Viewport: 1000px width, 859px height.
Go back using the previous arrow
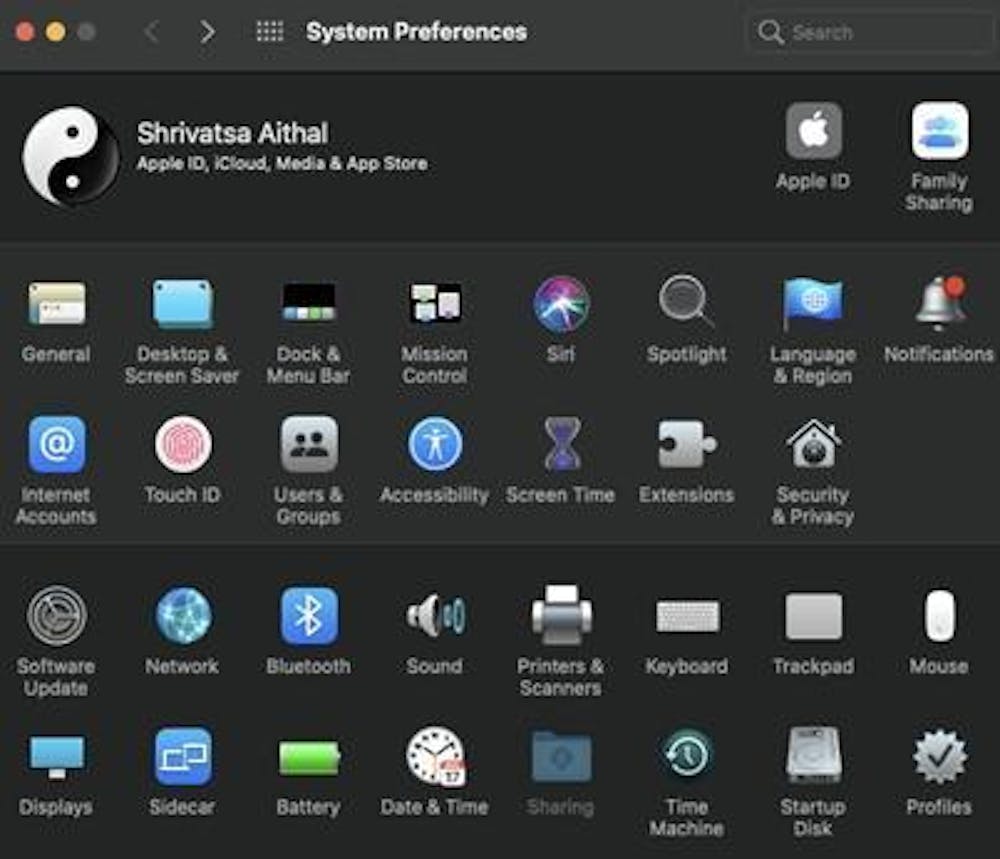point(151,31)
